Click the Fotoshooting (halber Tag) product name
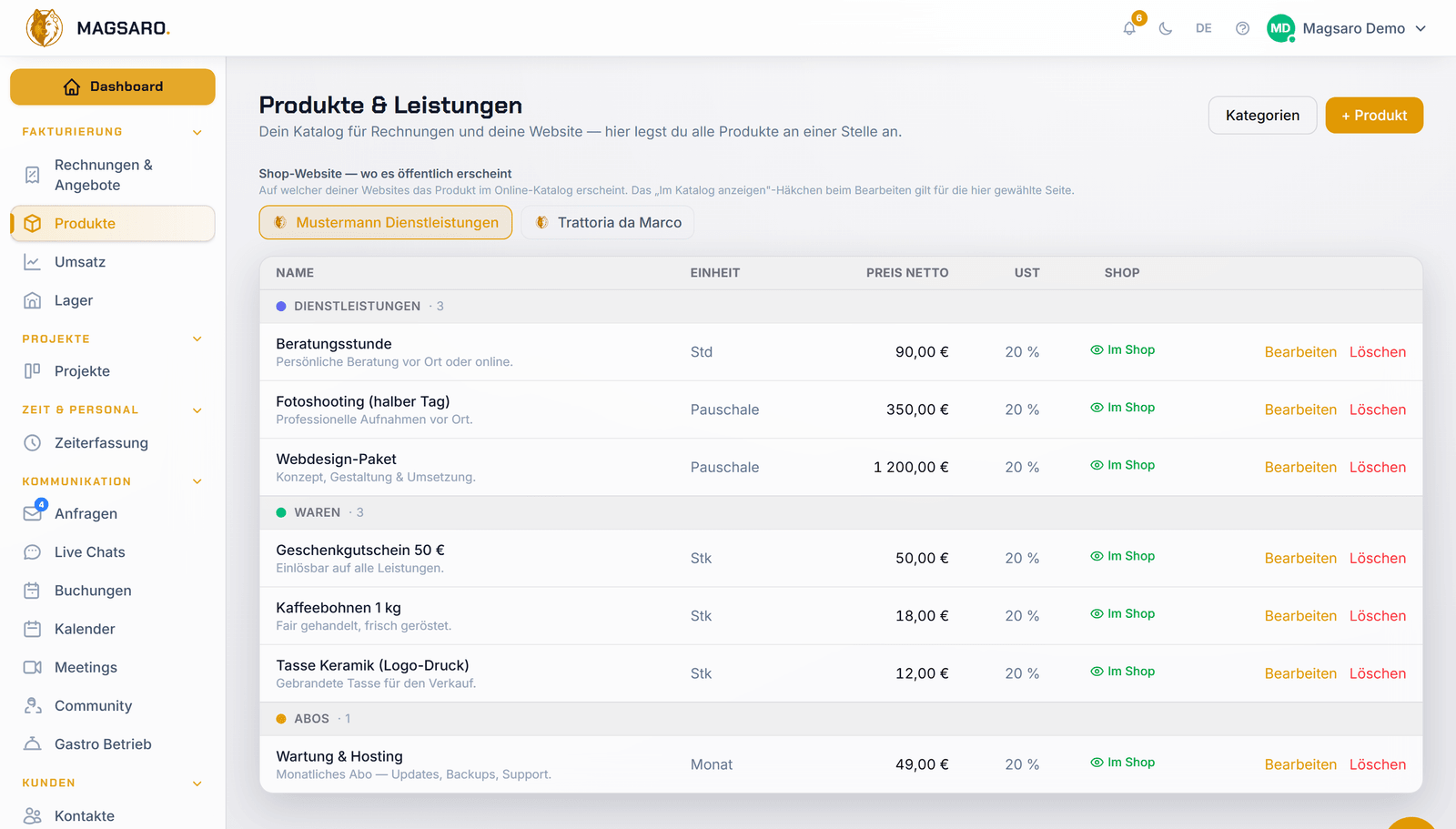1456x829 pixels. tap(363, 401)
